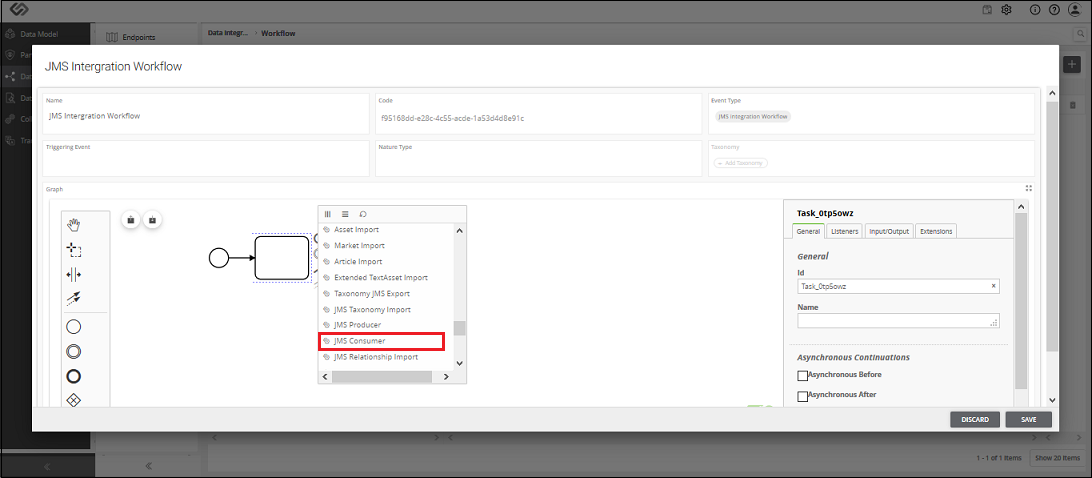The height and width of the screenshot is (478, 1092).
Task: Click Workflow breadcrumb in background page
Action: pyautogui.click(x=277, y=33)
